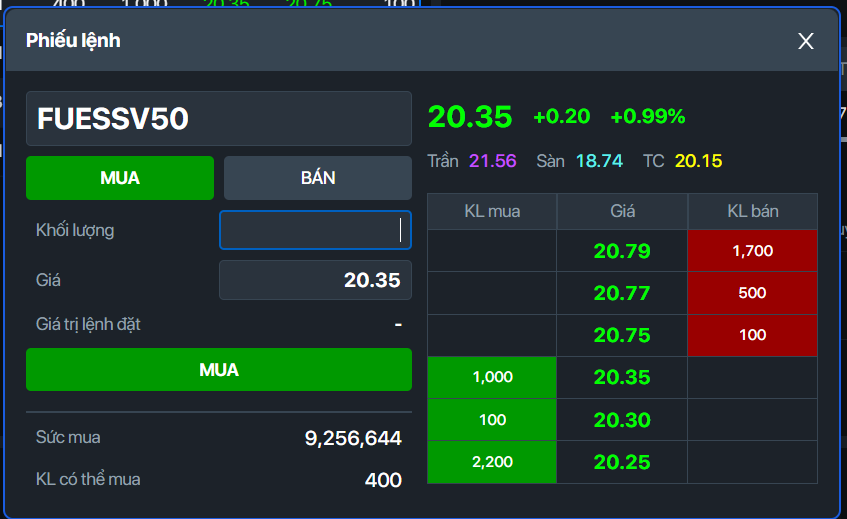Close the Phiếu lệnh dialog

pos(805,41)
